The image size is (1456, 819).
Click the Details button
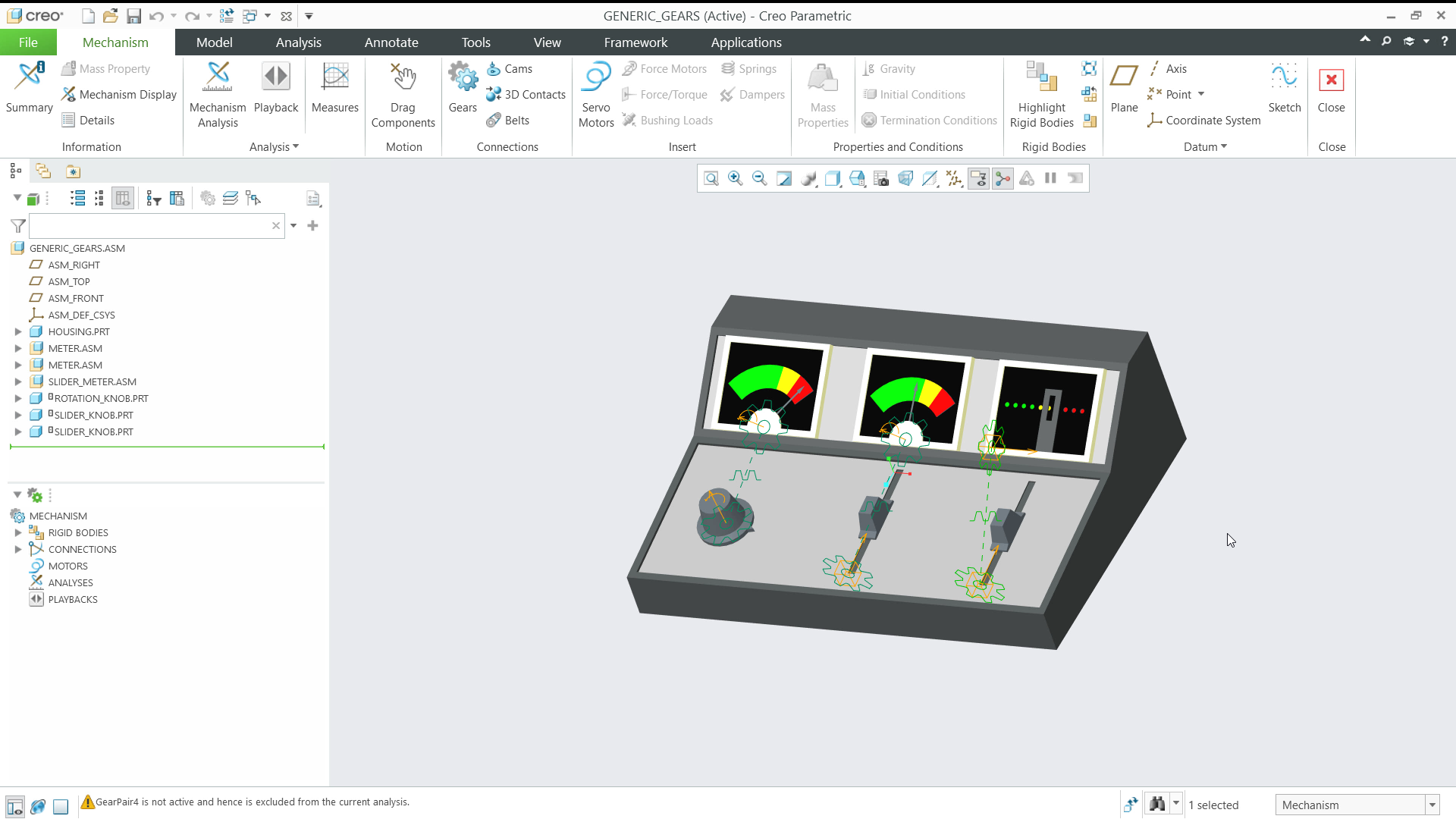(88, 121)
